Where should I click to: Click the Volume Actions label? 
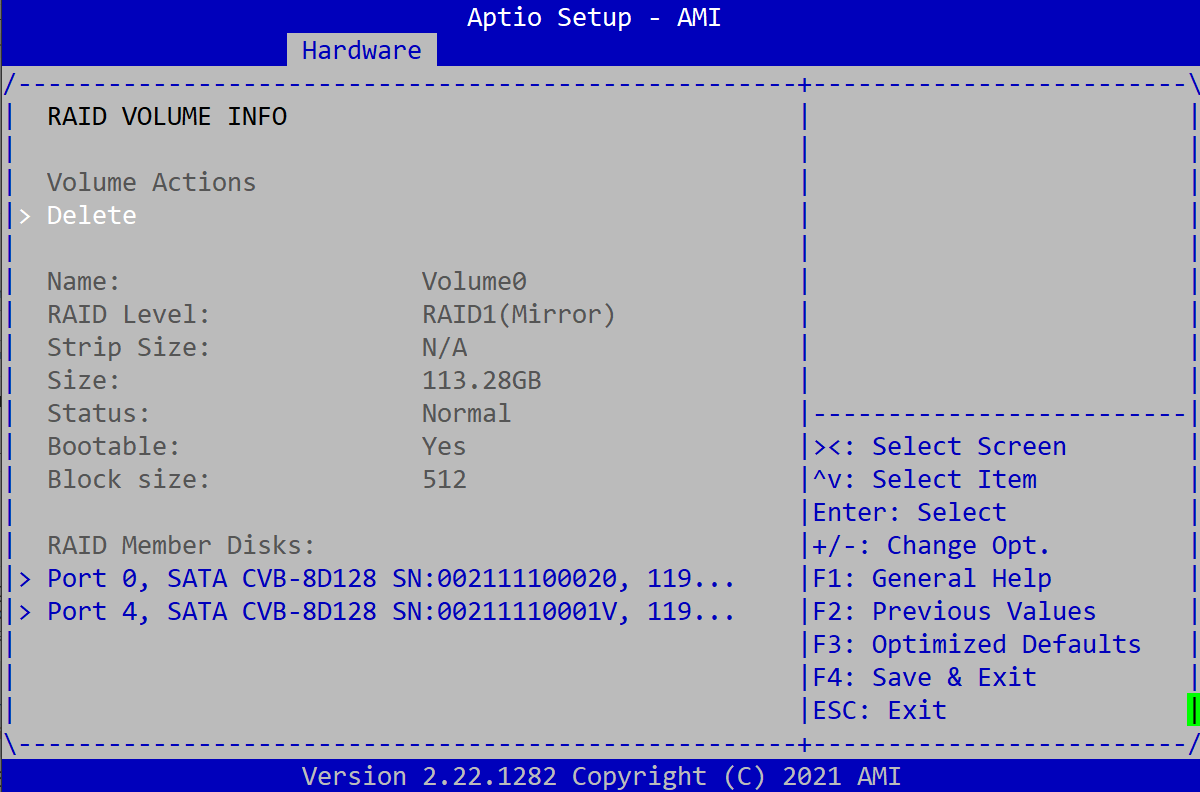tap(152, 182)
